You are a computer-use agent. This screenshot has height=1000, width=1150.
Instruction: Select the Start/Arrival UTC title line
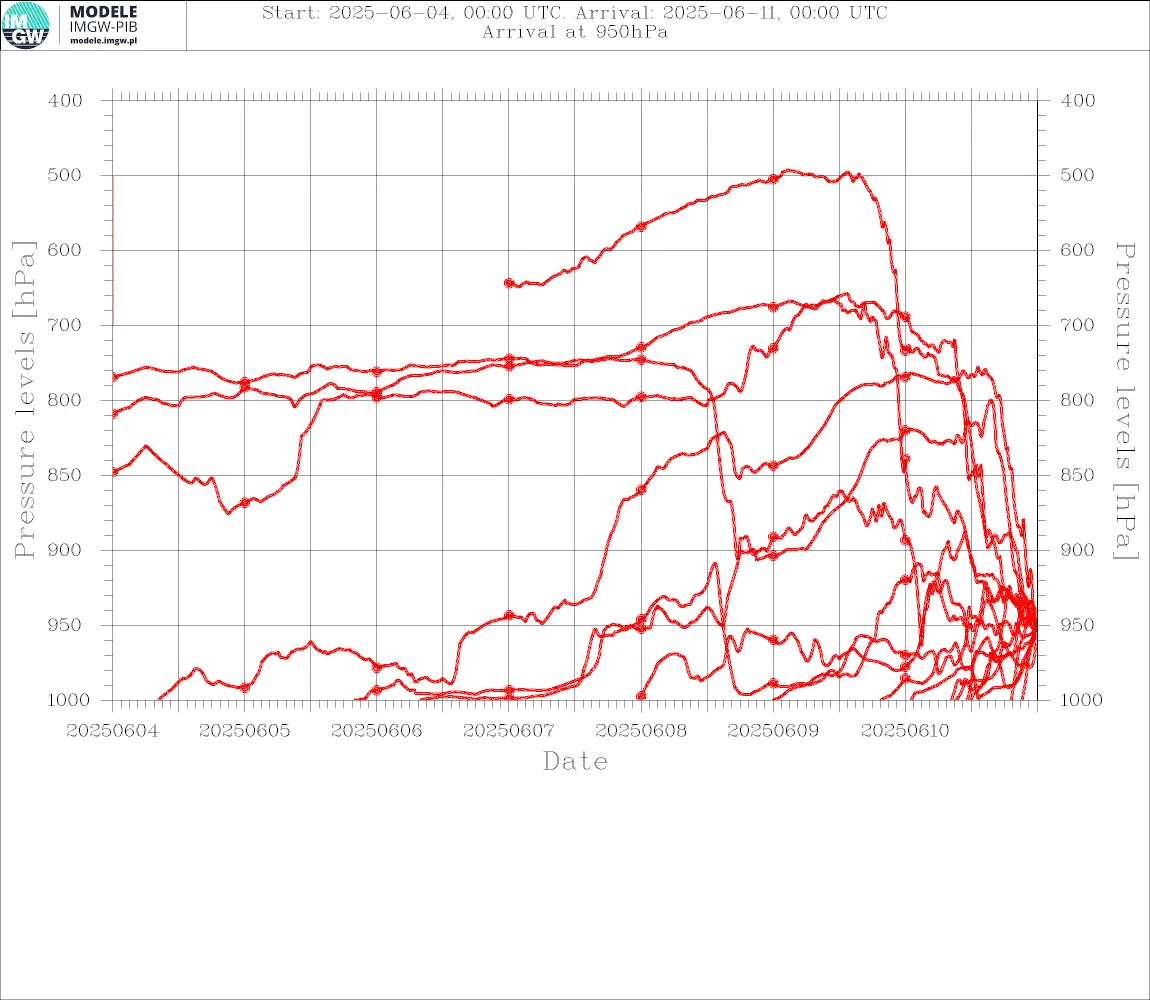(575, 13)
